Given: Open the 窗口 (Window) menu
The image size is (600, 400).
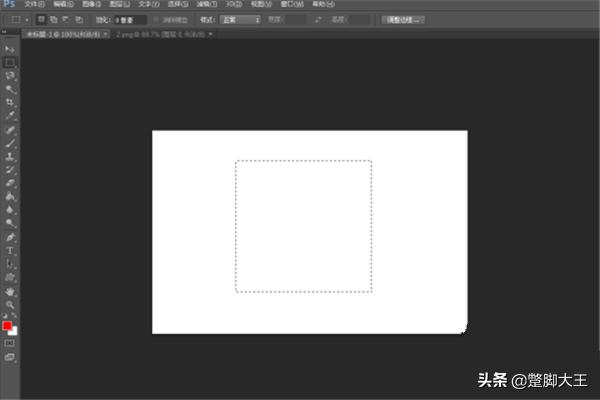Looking at the screenshot, I should point(292,4).
